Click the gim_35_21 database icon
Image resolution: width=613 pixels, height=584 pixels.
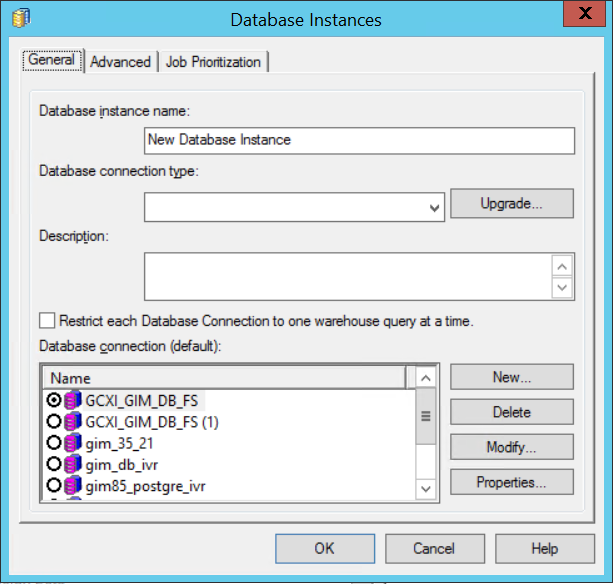pyautogui.click(x=73, y=443)
